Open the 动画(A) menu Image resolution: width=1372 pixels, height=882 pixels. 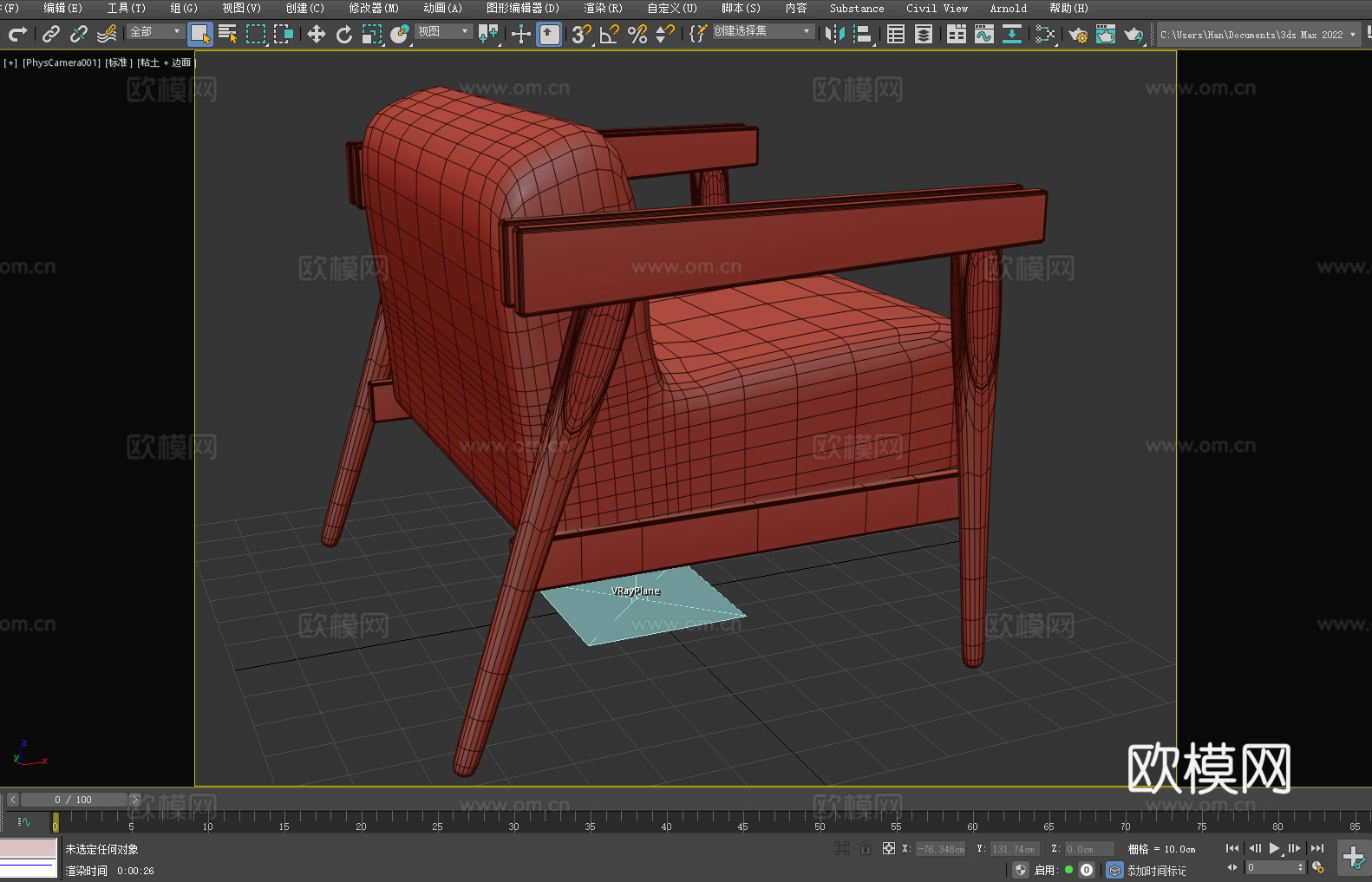(443, 8)
